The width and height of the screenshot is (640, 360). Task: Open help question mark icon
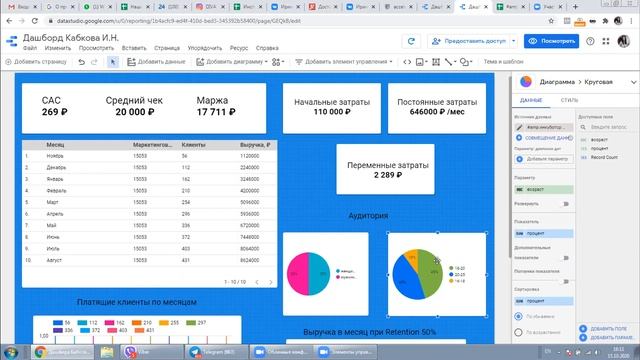click(x=590, y=41)
